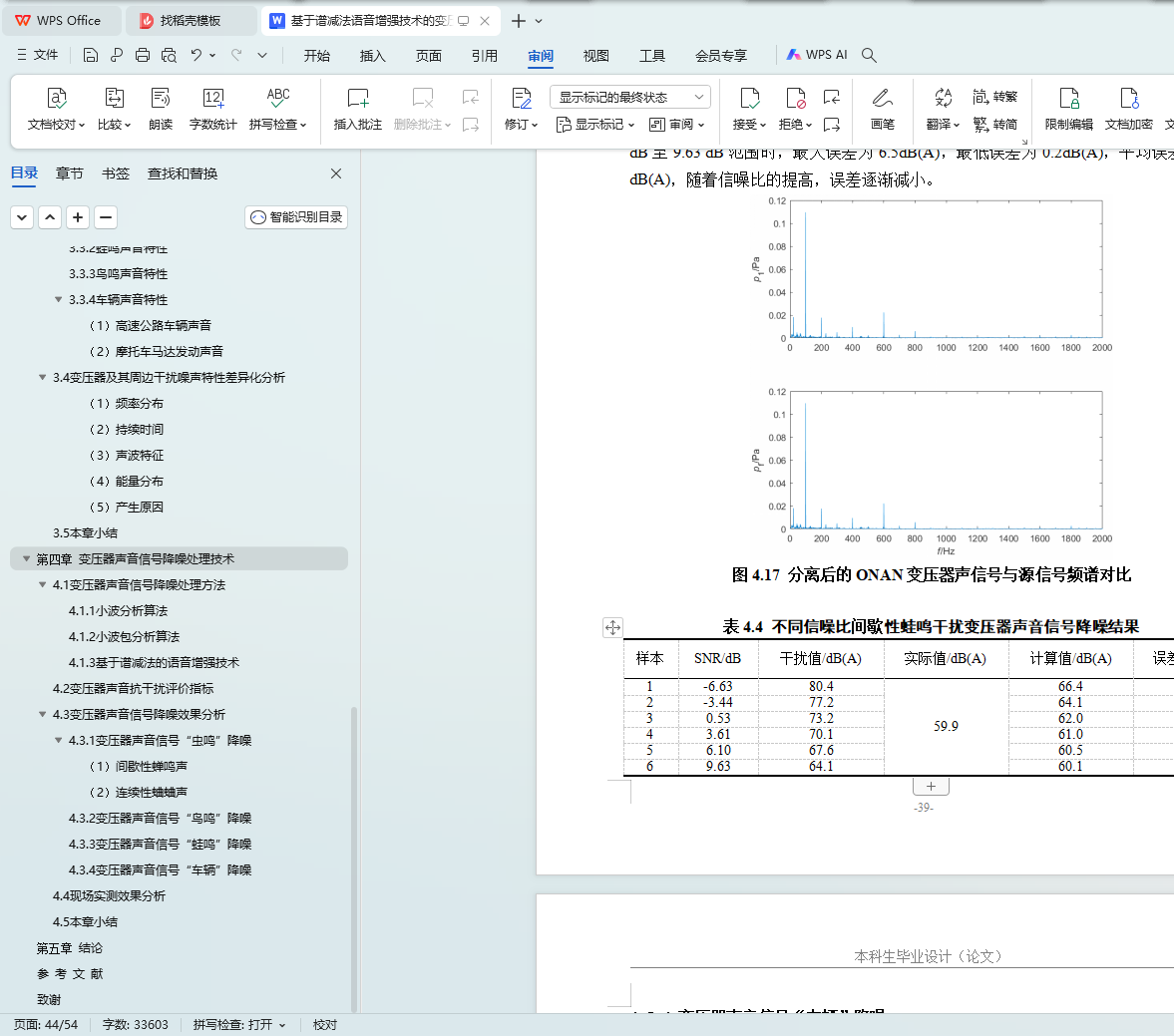This screenshot has width=1174, height=1036.
Task: Collapse the 3.4变压器及其周边干扰噪声特性差异化分析 node
Action: pyautogui.click(x=43, y=377)
